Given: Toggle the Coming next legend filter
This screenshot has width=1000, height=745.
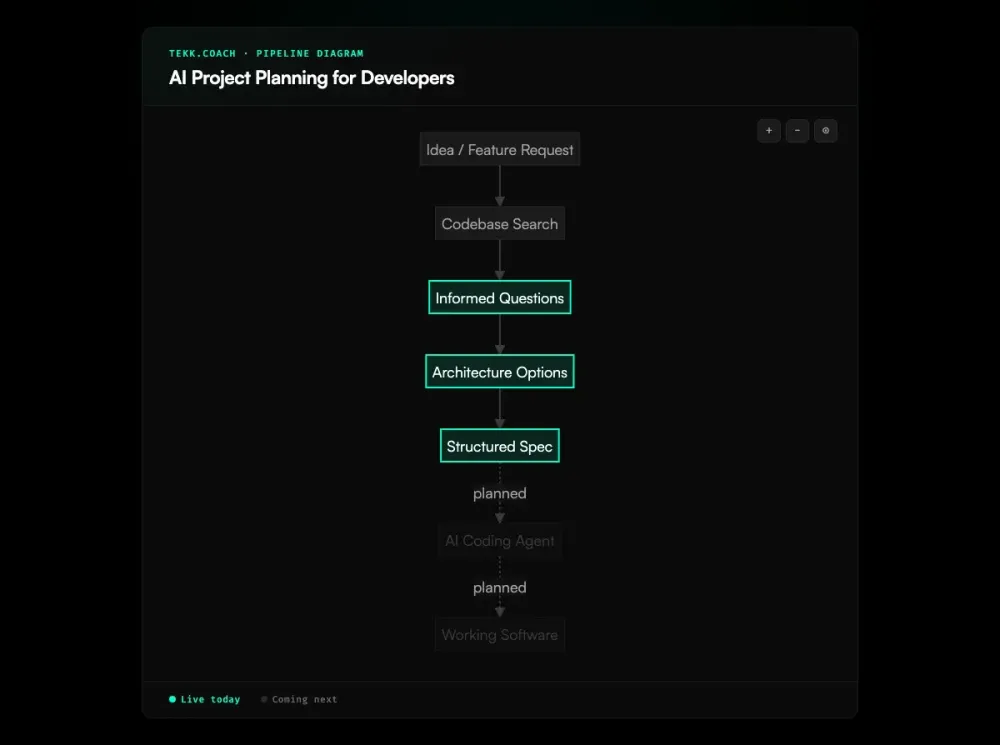Looking at the screenshot, I should pos(299,699).
